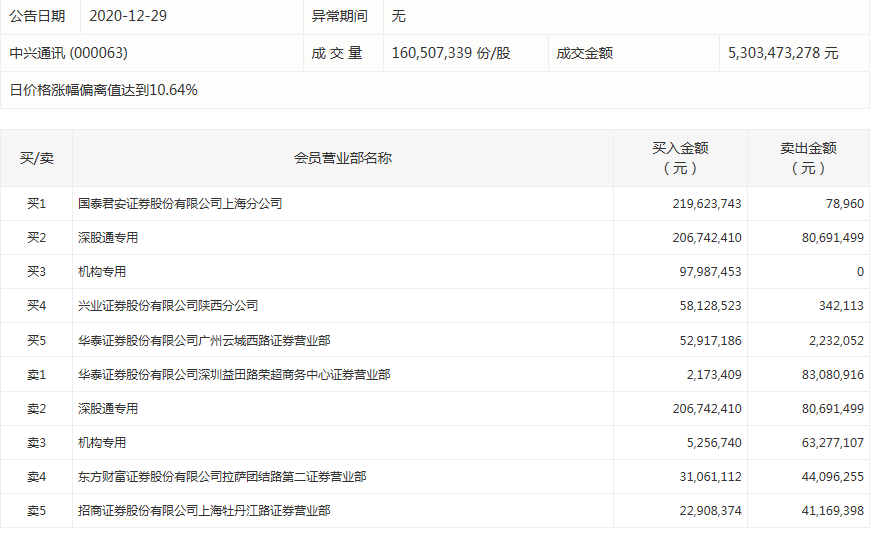Click the 成交量 label
The width and height of the screenshot is (871, 533).
pyautogui.click(x=337, y=53)
